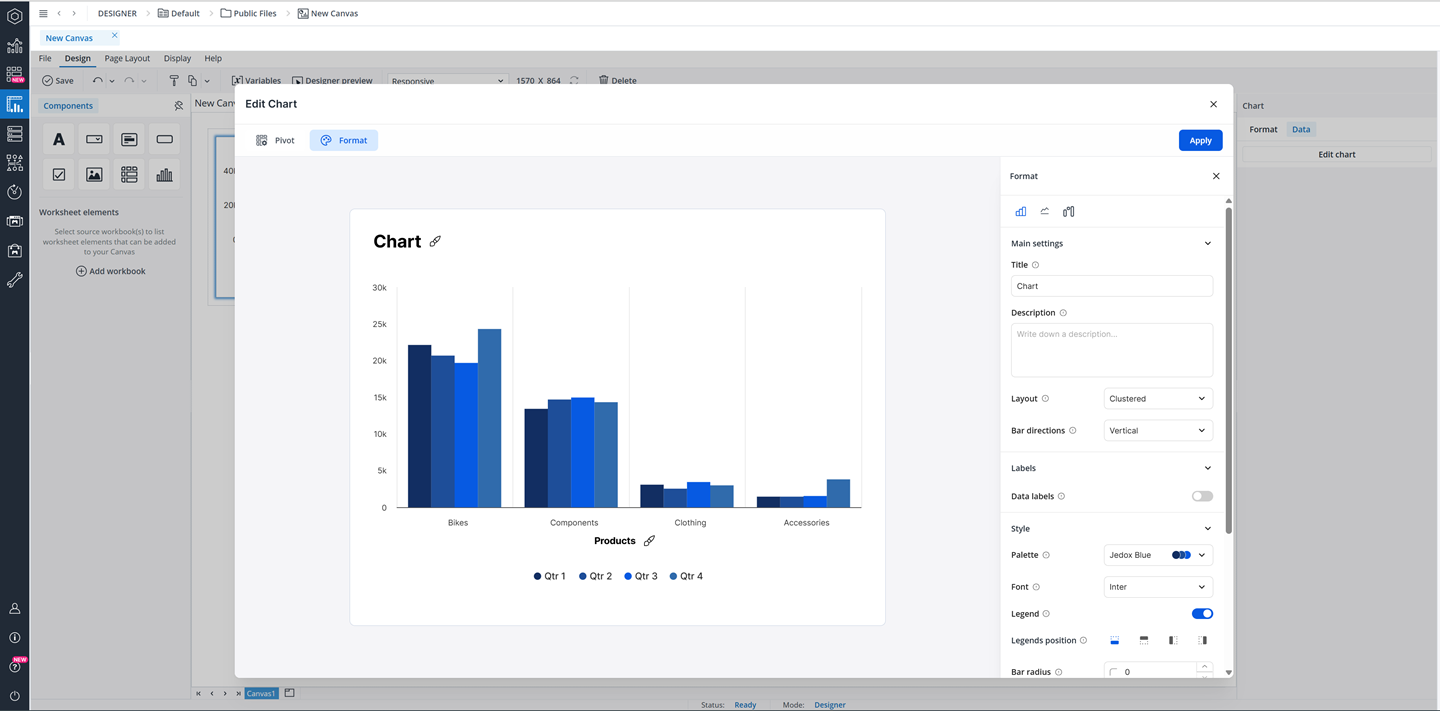Select the bar chart type in the Format panel
This screenshot has width=1440, height=711.
click(1020, 211)
